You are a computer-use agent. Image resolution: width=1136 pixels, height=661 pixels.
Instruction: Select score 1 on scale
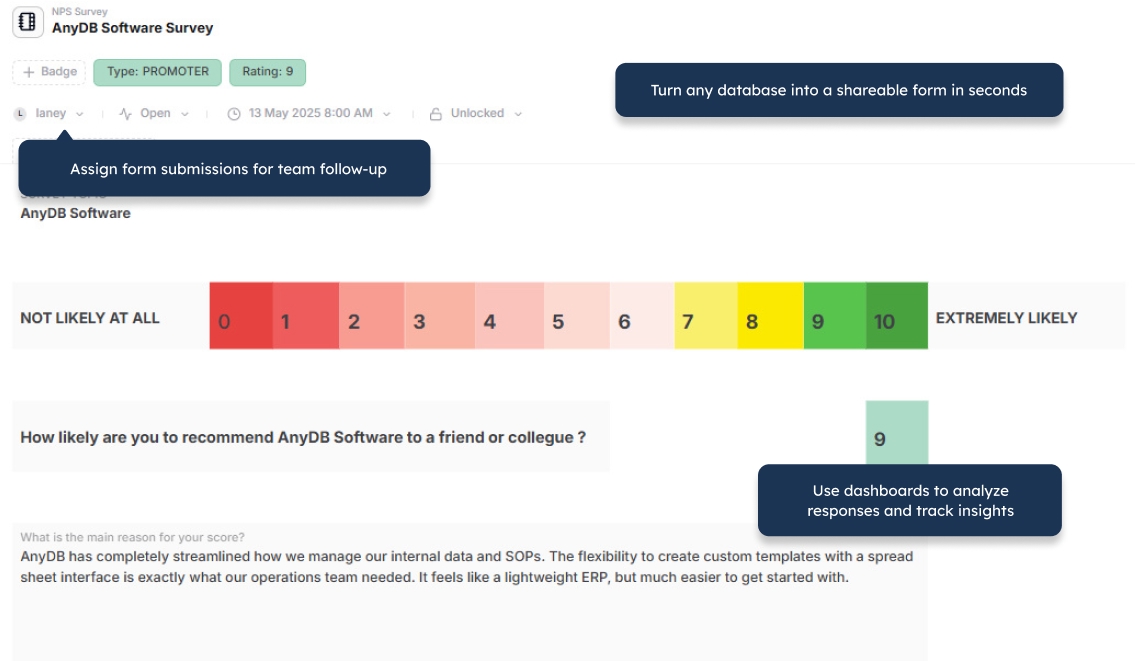pos(306,316)
